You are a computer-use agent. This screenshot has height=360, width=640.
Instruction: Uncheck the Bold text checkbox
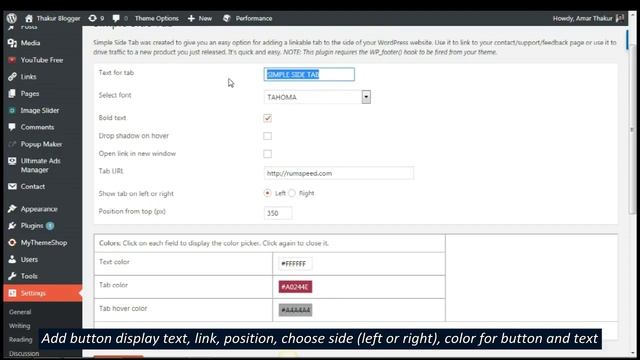(x=267, y=118)
